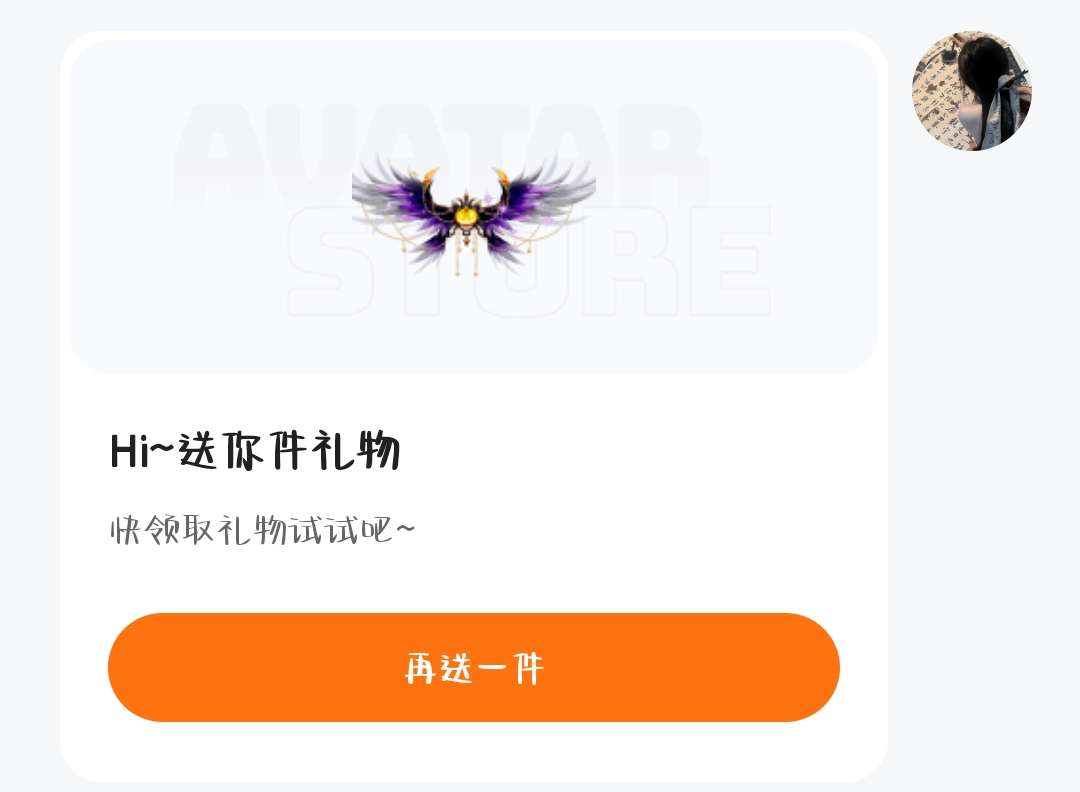This screenshot has width=1080, height=792.
Task: Click the outlined STORE watermark text
Action: (529, 262)
